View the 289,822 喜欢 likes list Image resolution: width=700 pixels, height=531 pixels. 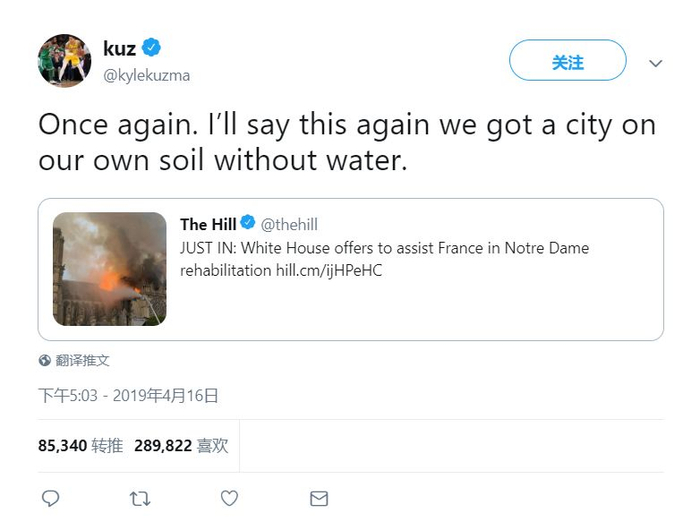[181, 445]
